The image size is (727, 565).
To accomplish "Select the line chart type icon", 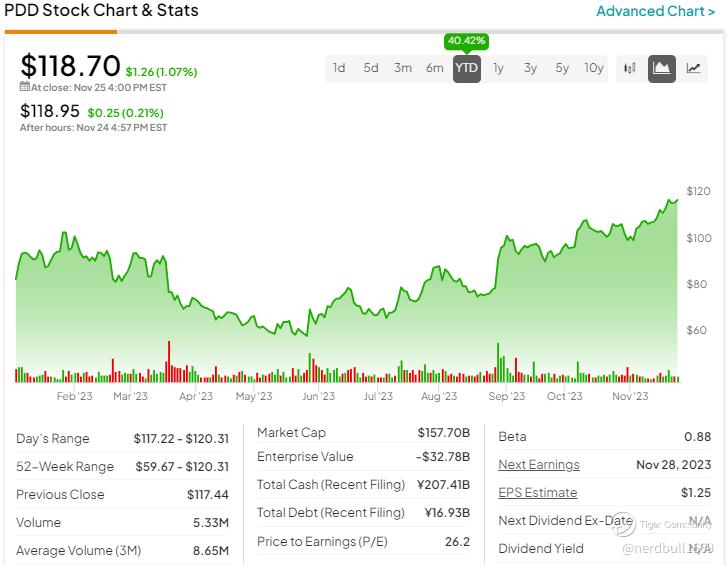I will click(693, 68).
